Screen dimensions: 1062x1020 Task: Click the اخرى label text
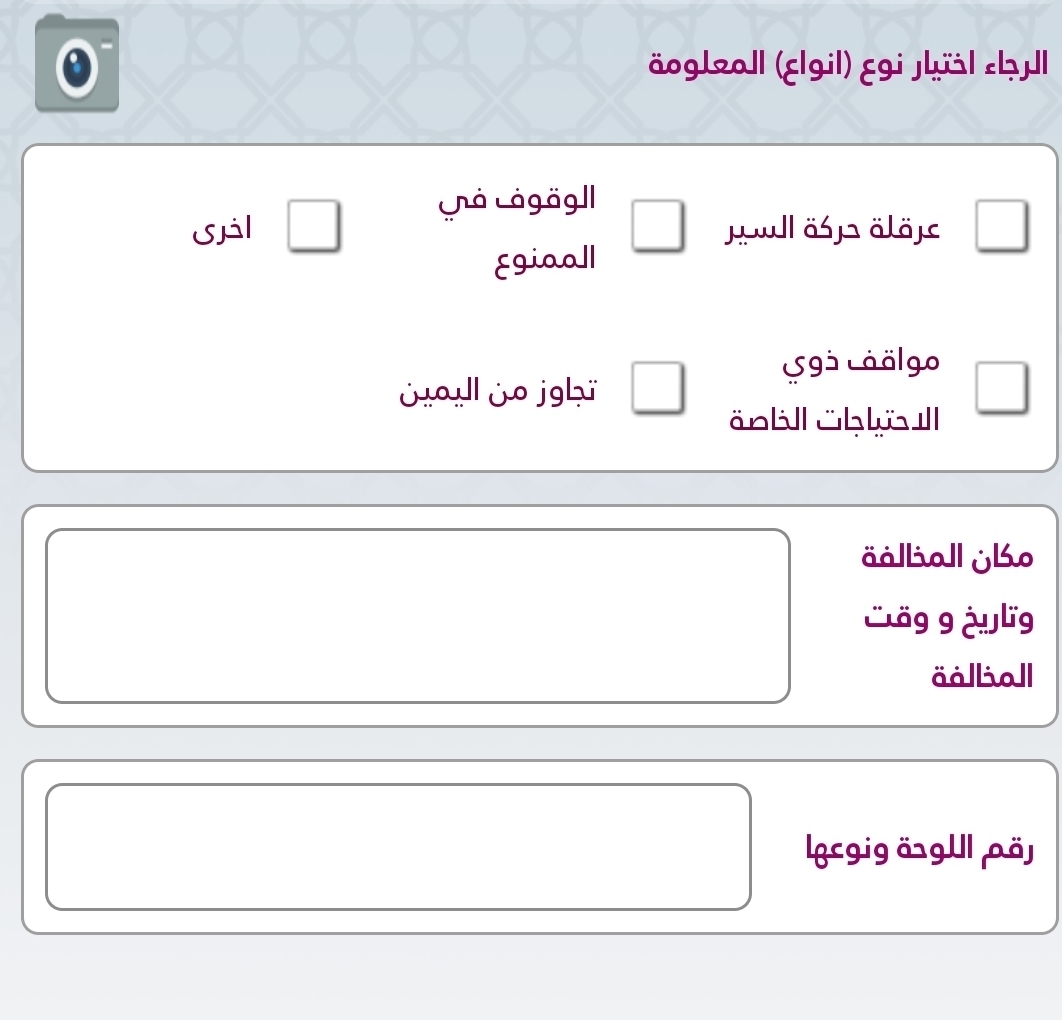point(222,229)
